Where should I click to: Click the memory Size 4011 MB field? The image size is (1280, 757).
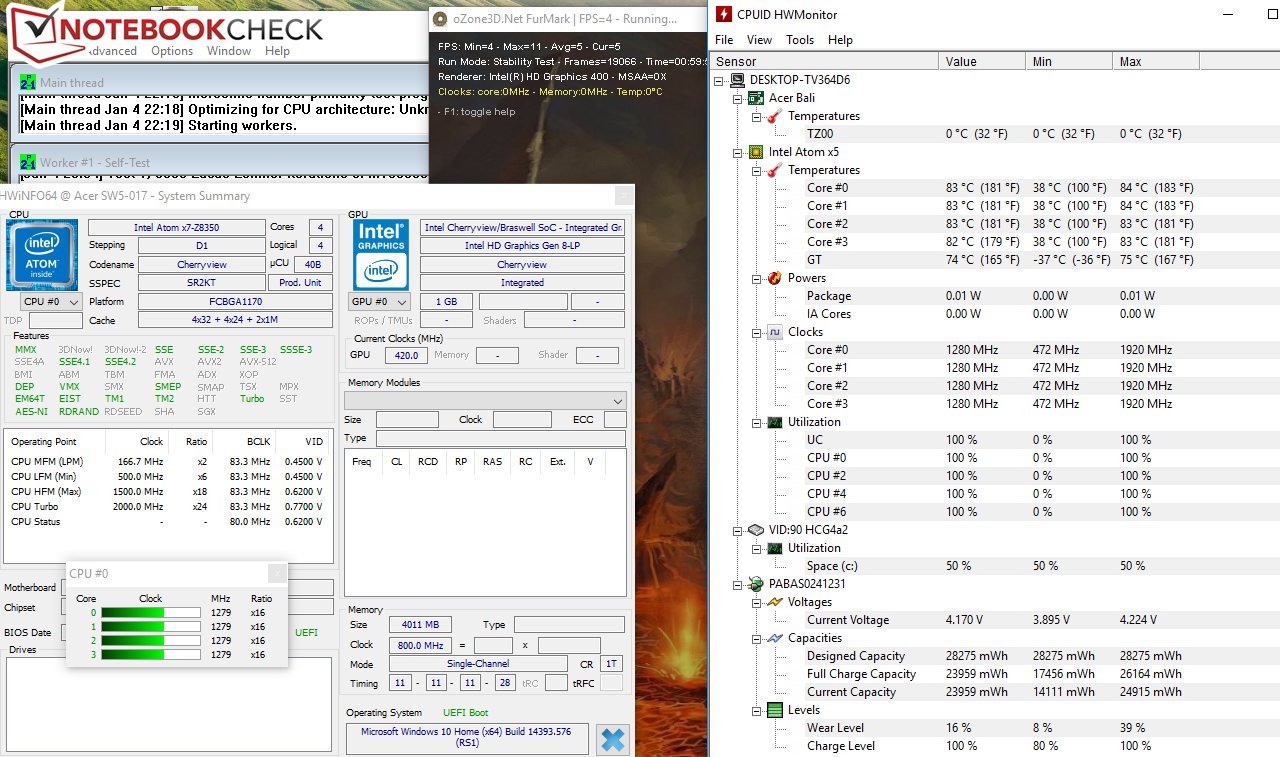[x=420, y=625]
